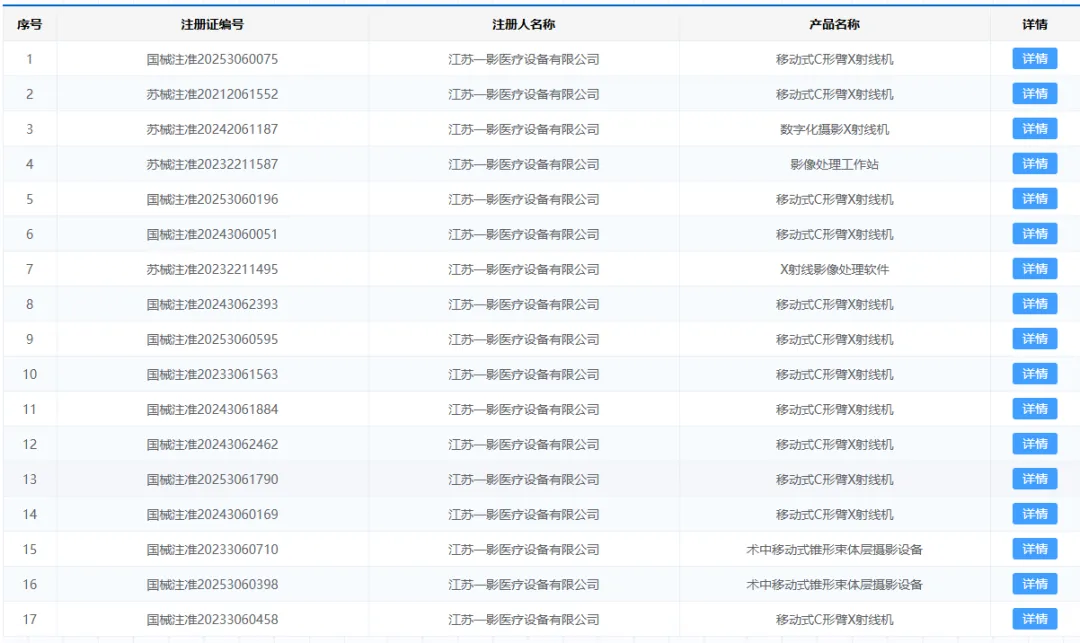Click the 详情 column header
The image size is (1080, 643).
[1035, 24]
